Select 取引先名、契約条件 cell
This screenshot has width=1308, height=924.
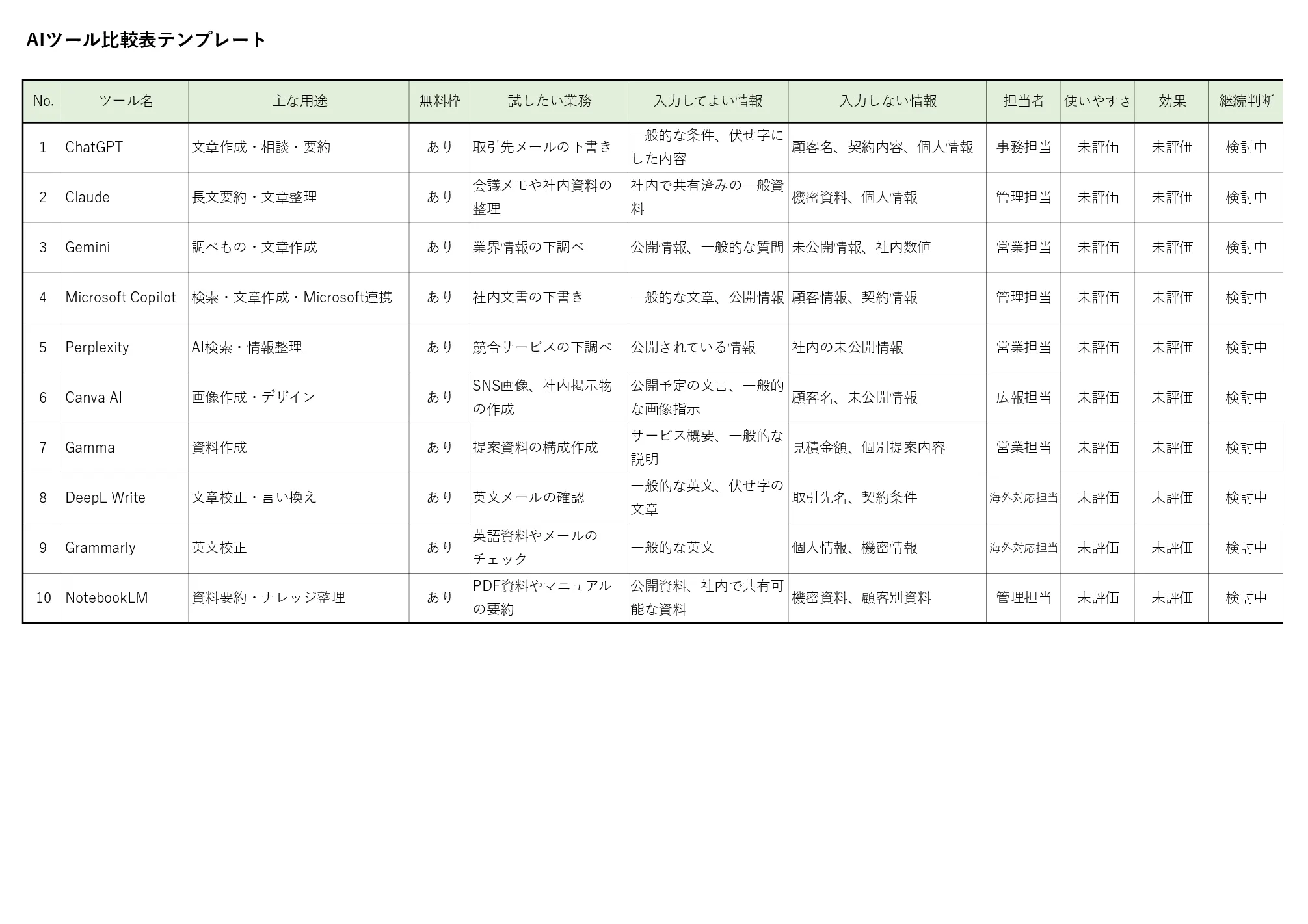tap(888, 498)
